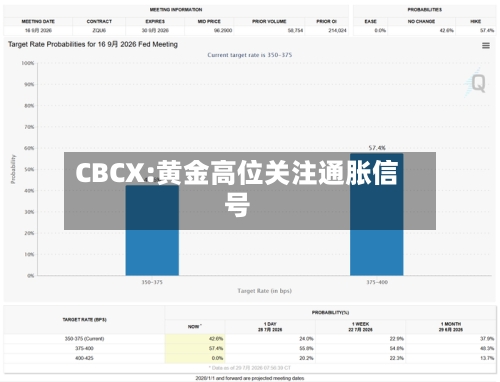Select prior OI value '214,024'
Viewport: 500px width, 382px height.
coord(337,30)
